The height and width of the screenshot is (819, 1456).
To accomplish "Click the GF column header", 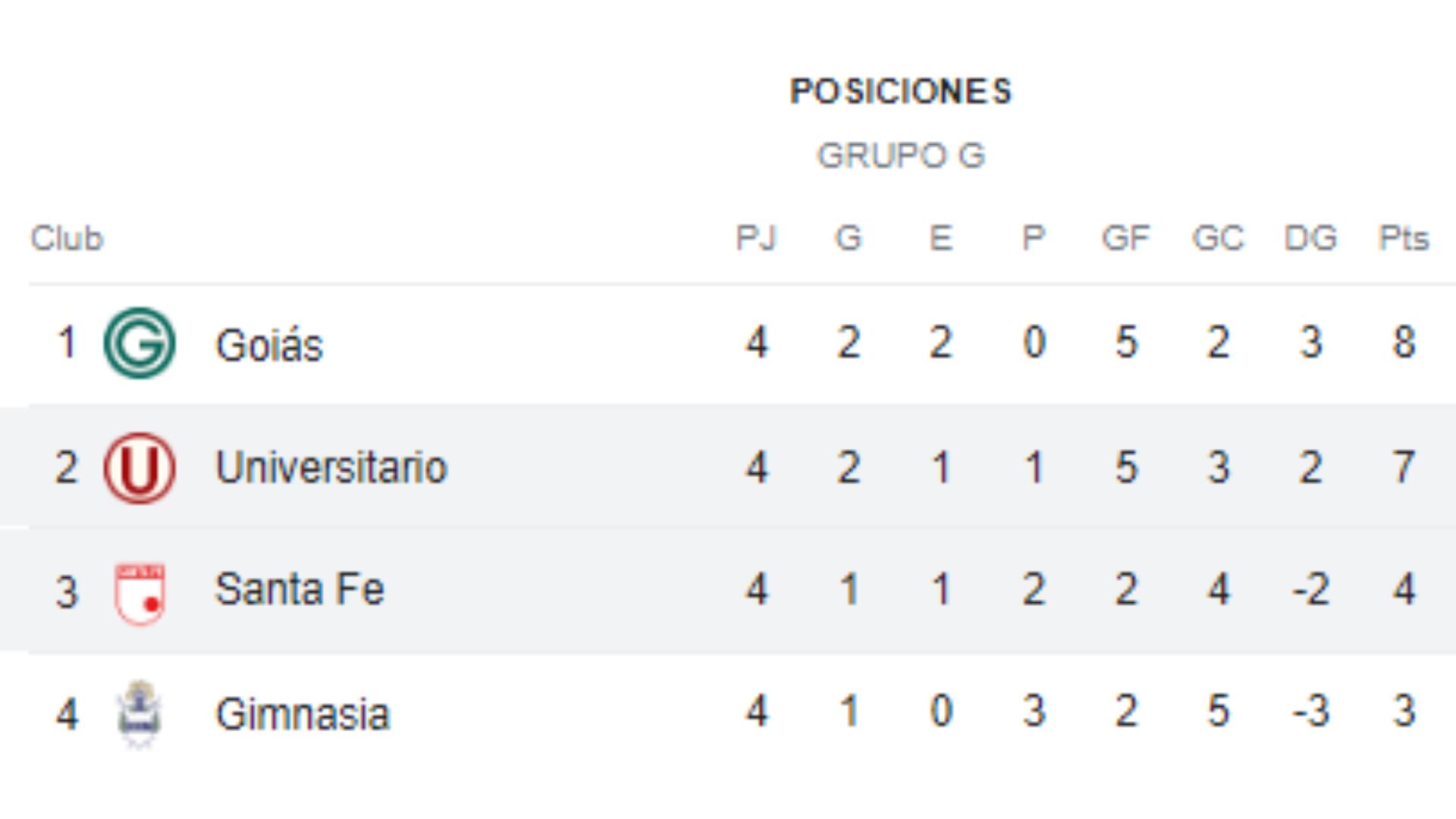I will (x=1125, y=238).
